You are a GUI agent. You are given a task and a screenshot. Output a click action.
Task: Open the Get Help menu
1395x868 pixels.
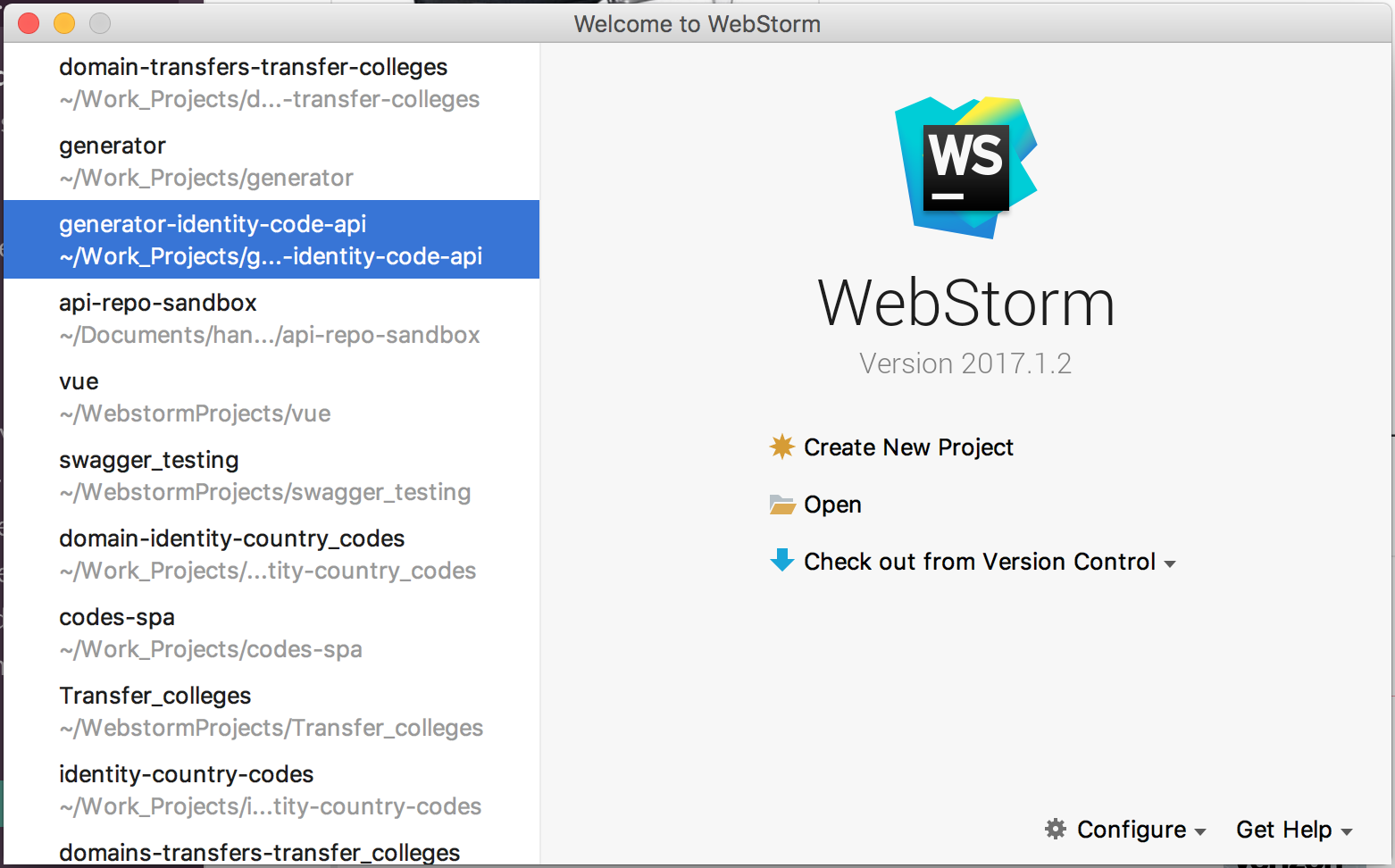click(1283, 830)
